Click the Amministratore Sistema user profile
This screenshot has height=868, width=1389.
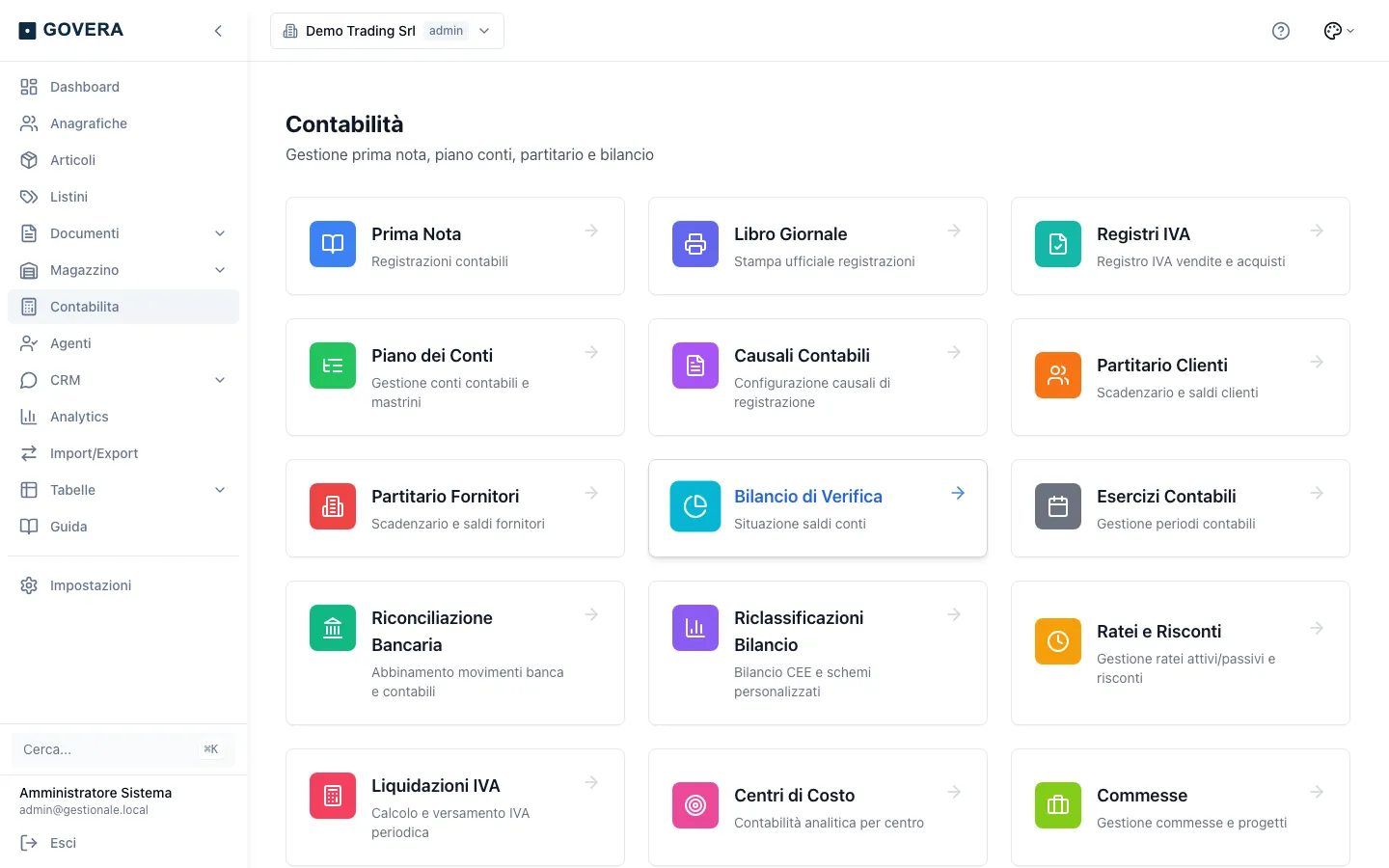pyautogui.click(x=95, y=800)
